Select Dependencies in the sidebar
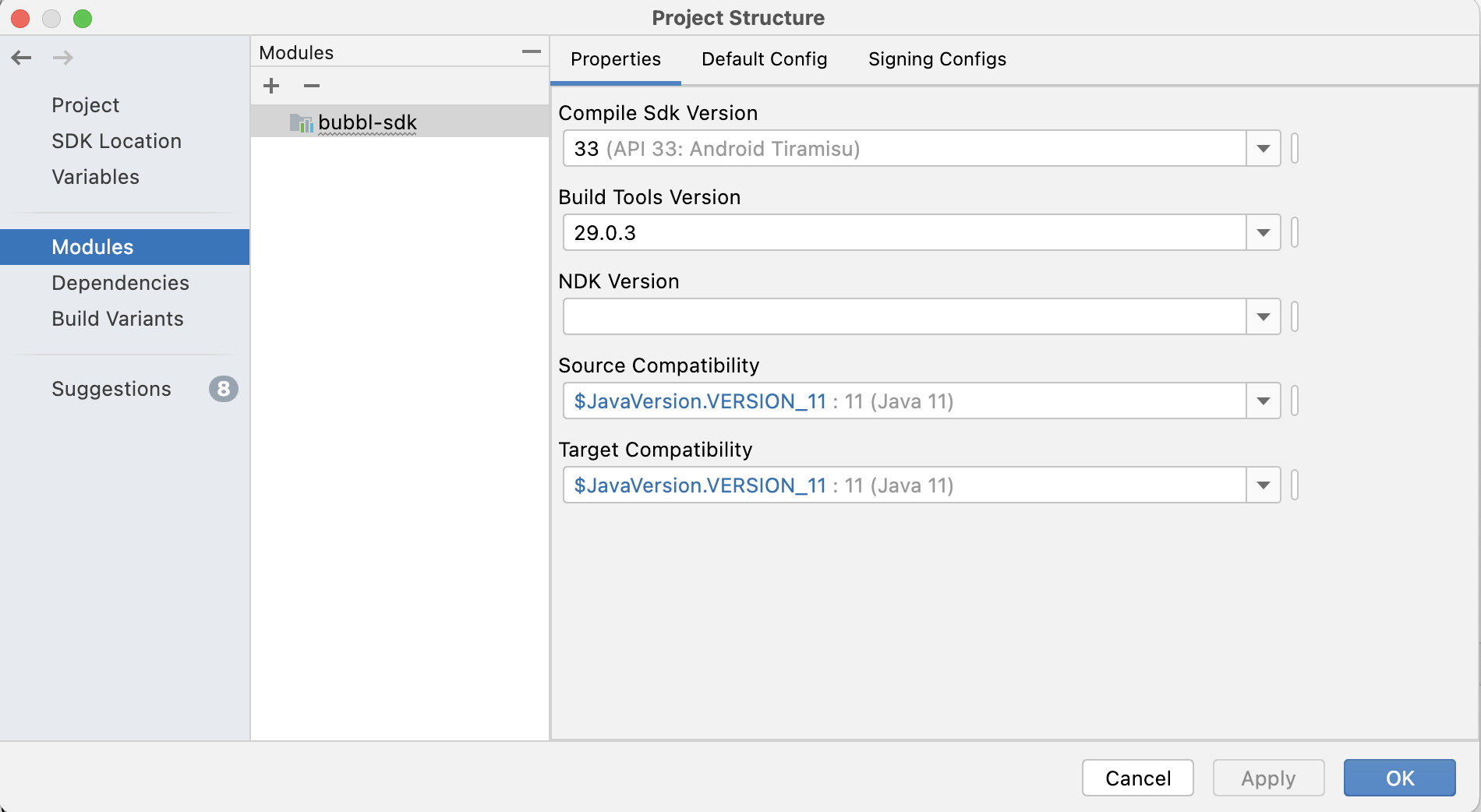 (120, 283)
